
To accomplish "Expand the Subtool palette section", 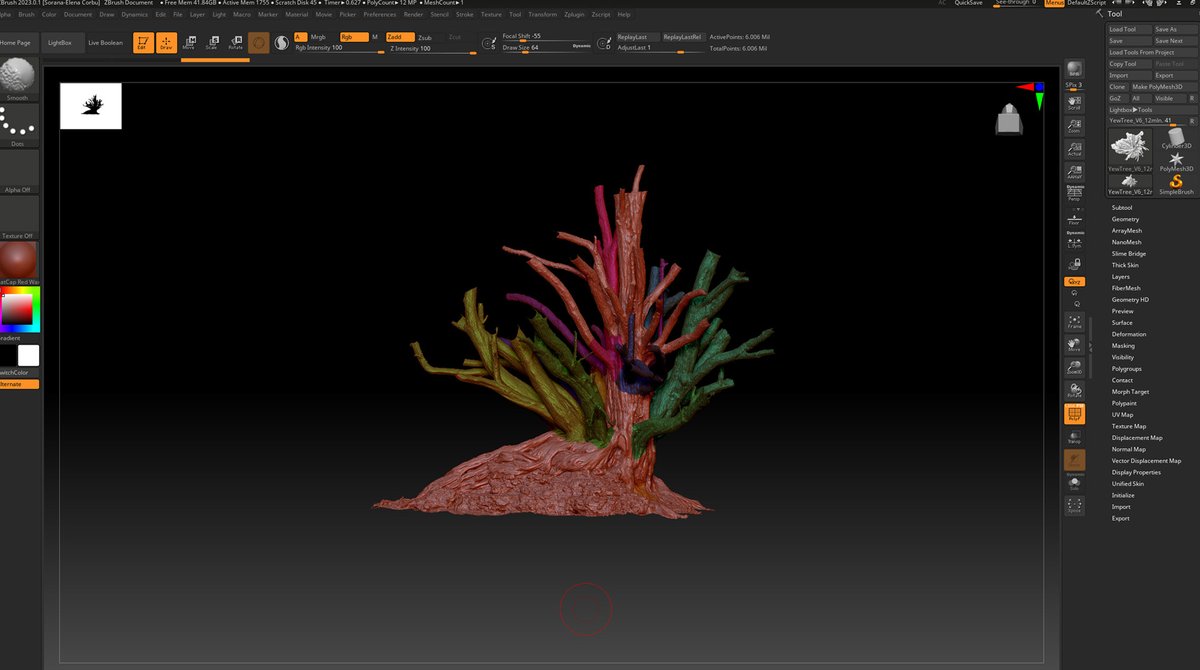I will (1122, 208).
